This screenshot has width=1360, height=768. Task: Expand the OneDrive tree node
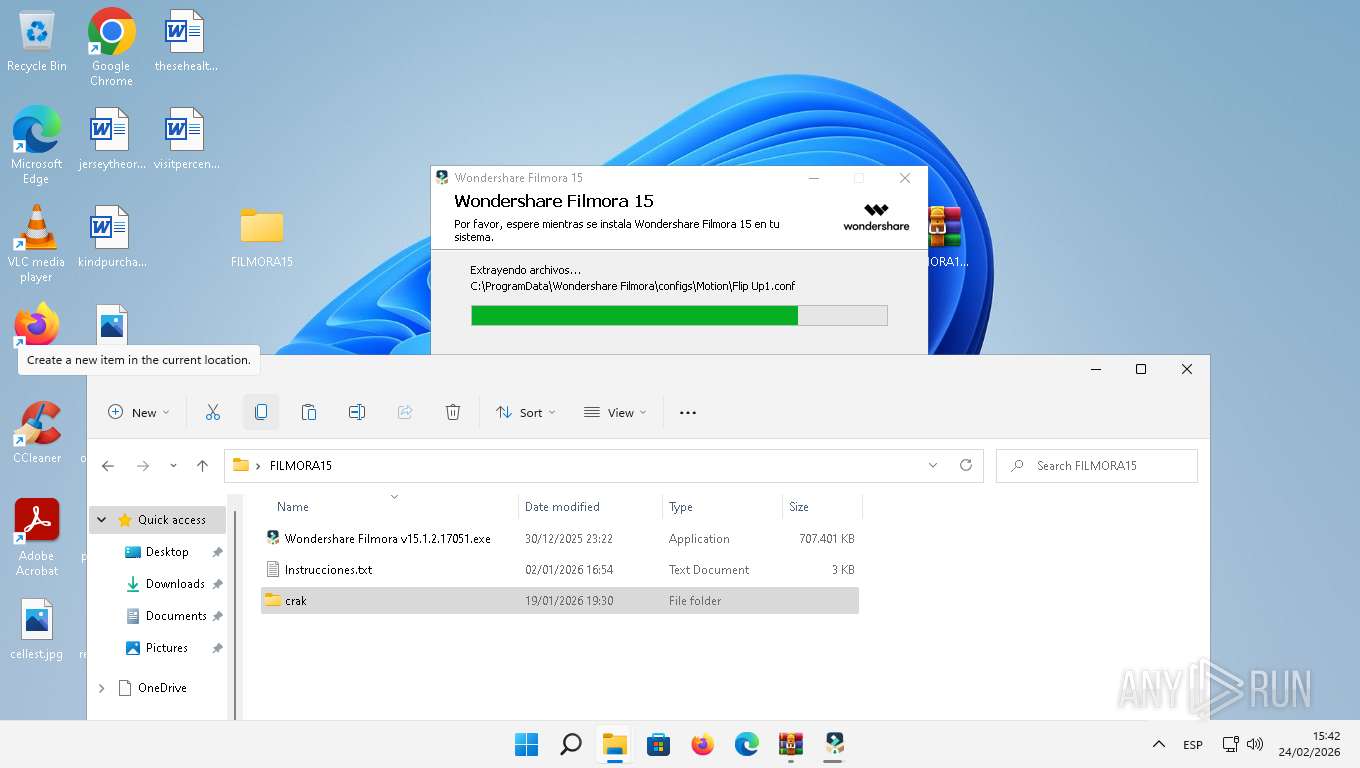pos(101,688)
